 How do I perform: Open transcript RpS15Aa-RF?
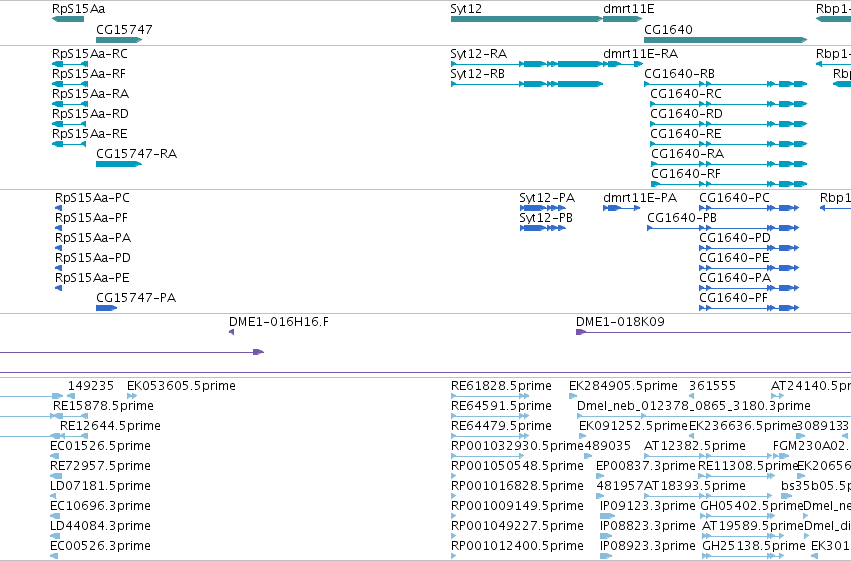[x=88, y=74]
